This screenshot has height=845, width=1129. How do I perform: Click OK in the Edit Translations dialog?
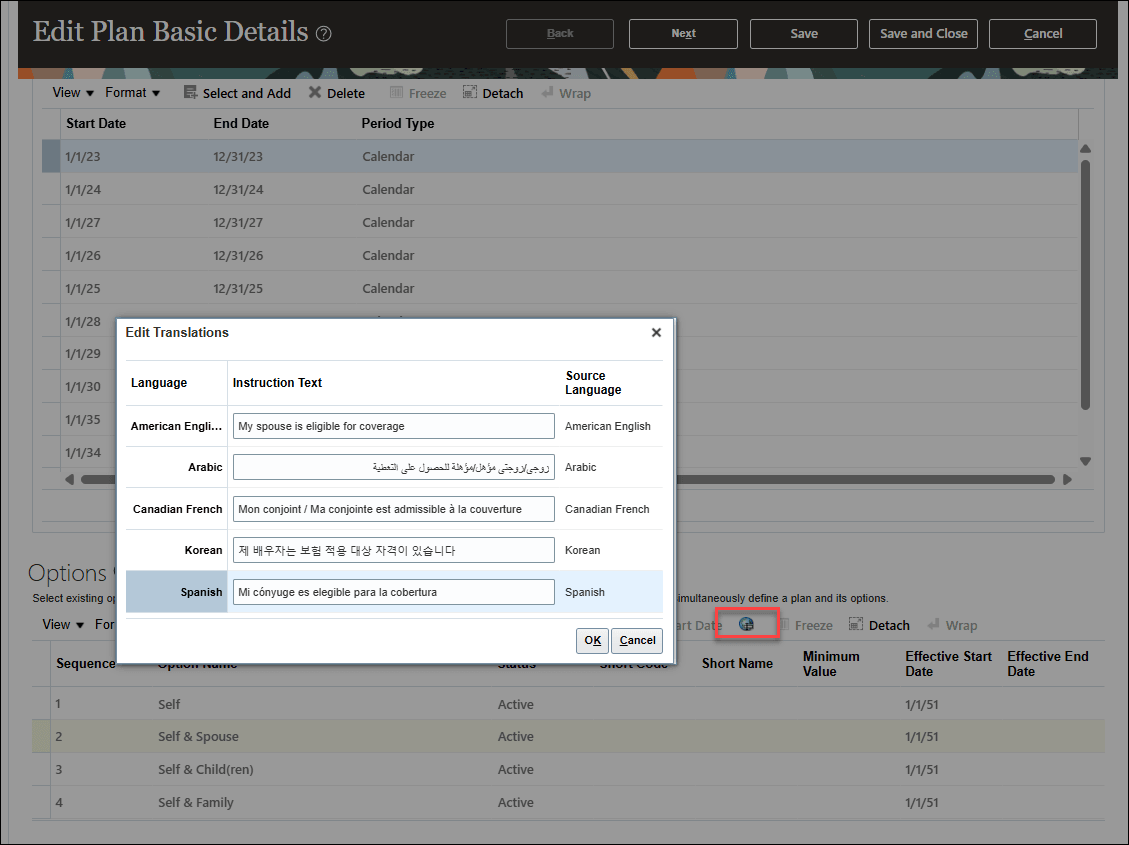pyautogui.click(x=592, y=640)
